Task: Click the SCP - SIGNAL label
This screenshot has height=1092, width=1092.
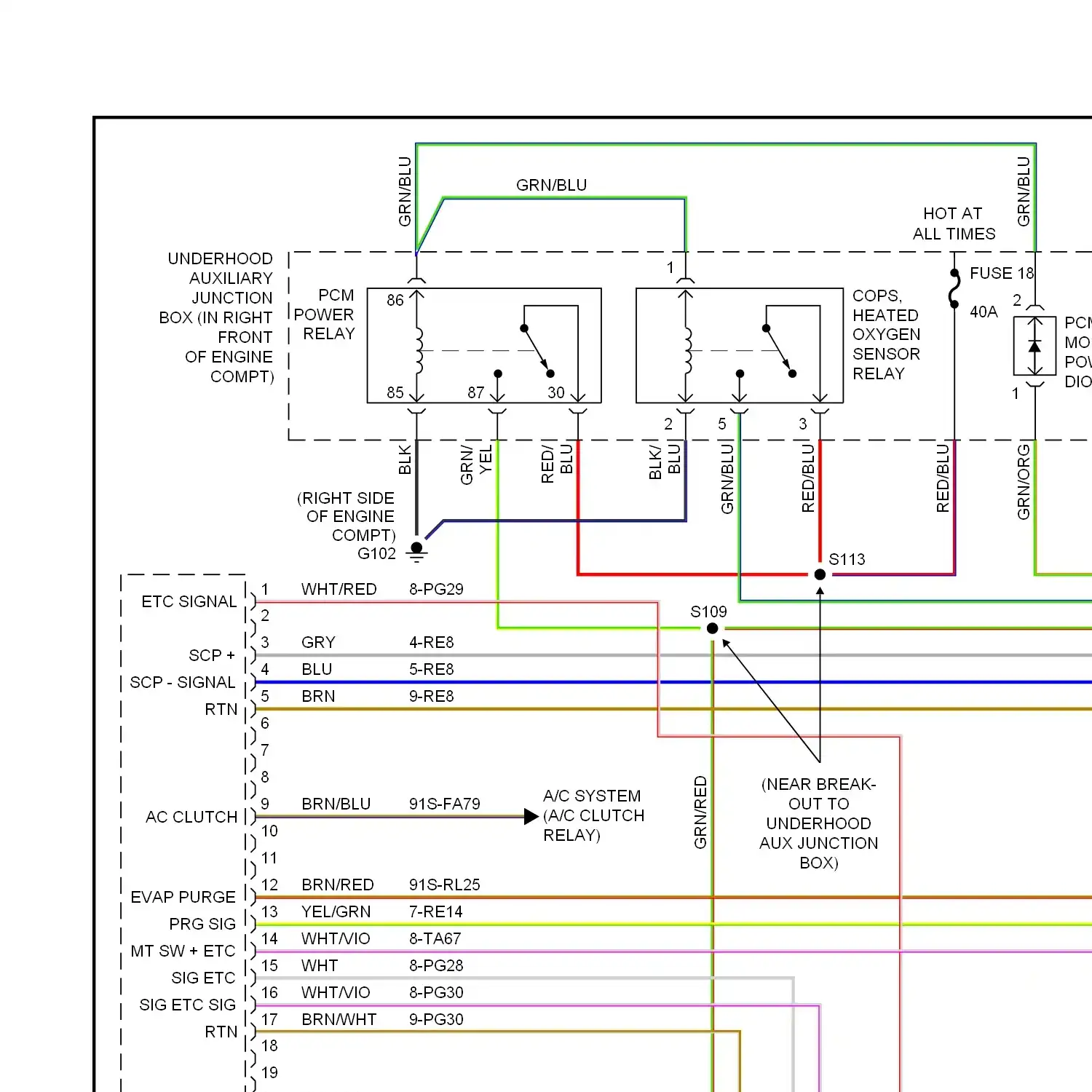Action: point(183,682)
